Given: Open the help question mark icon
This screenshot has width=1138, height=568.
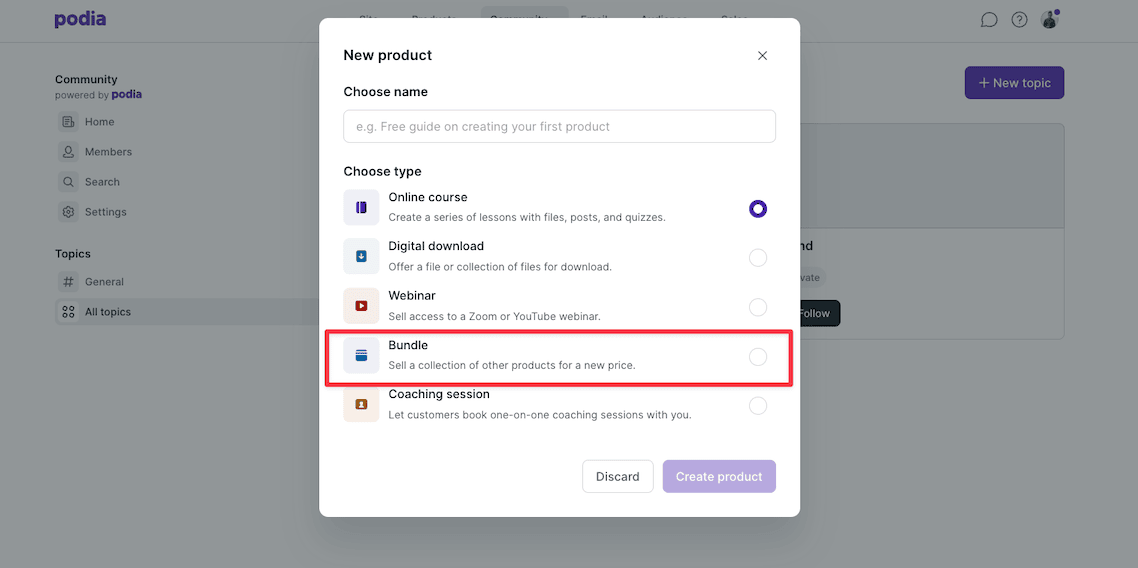Looking at the screenshot, I should (x=1019, y=20).
